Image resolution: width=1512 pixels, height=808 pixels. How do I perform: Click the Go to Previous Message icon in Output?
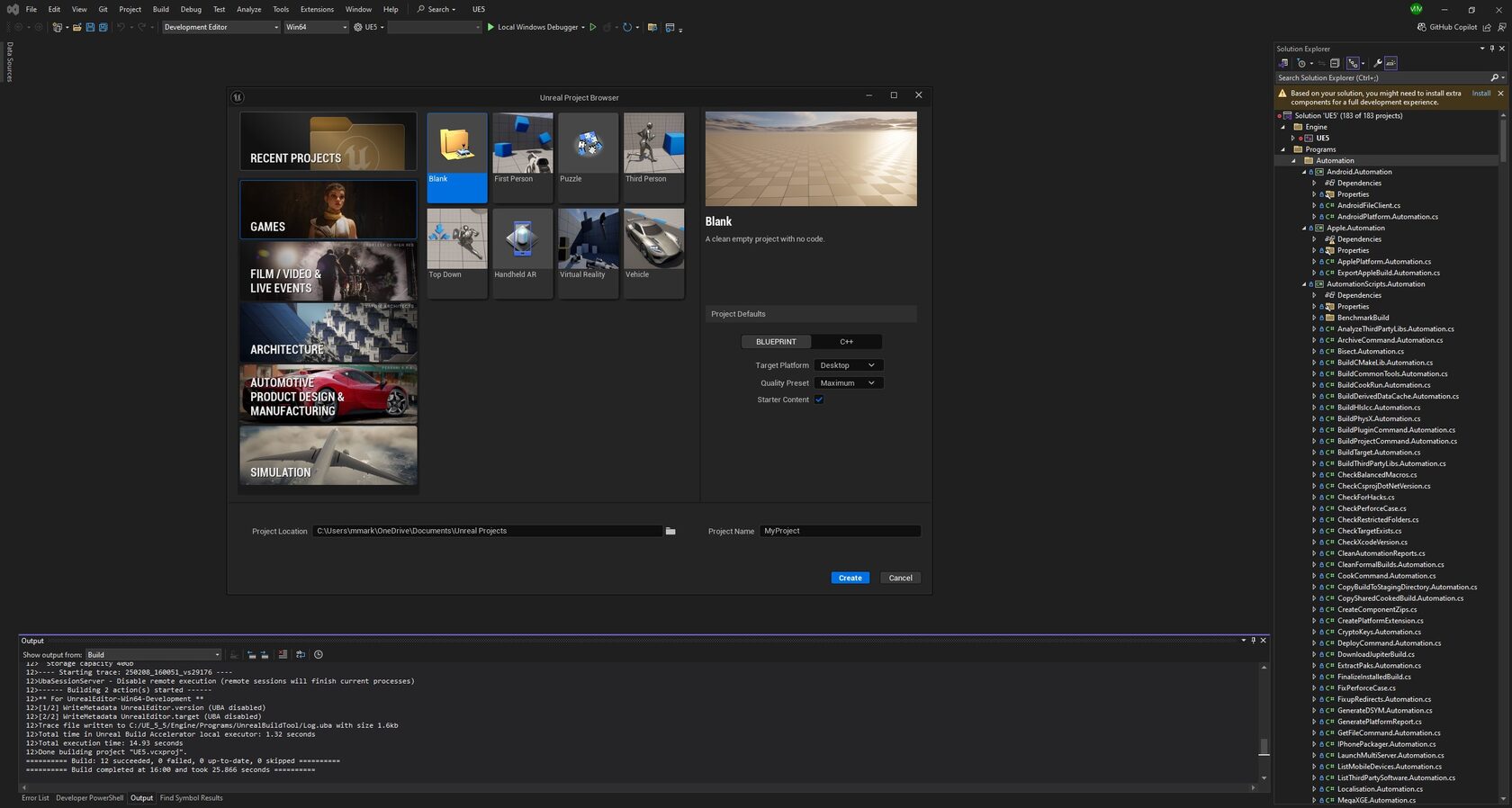point(251,654)
